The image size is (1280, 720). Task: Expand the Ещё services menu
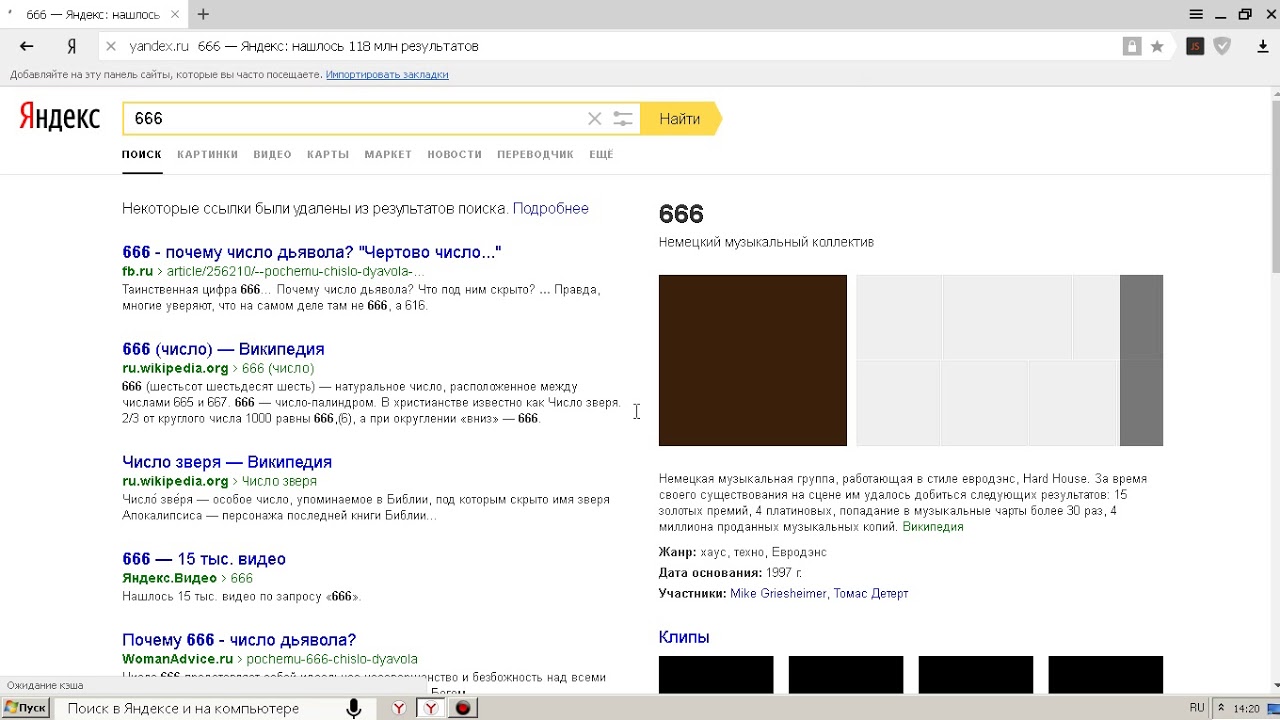click(601, 154)
